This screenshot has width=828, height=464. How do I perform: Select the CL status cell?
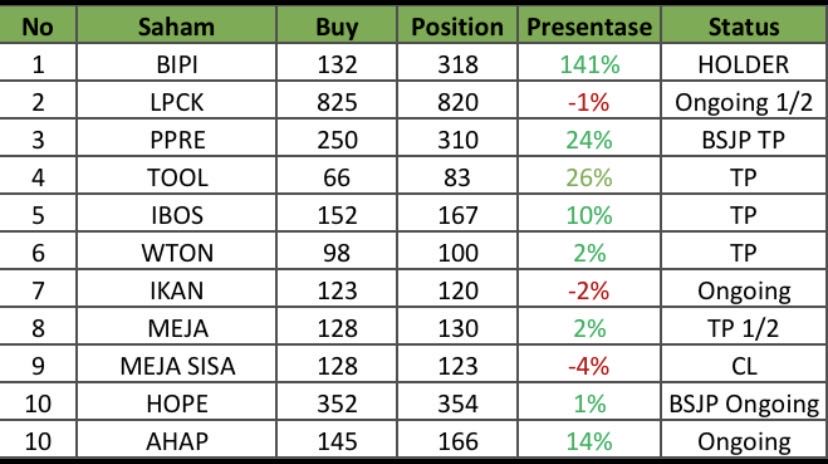(x=743, y=366)
